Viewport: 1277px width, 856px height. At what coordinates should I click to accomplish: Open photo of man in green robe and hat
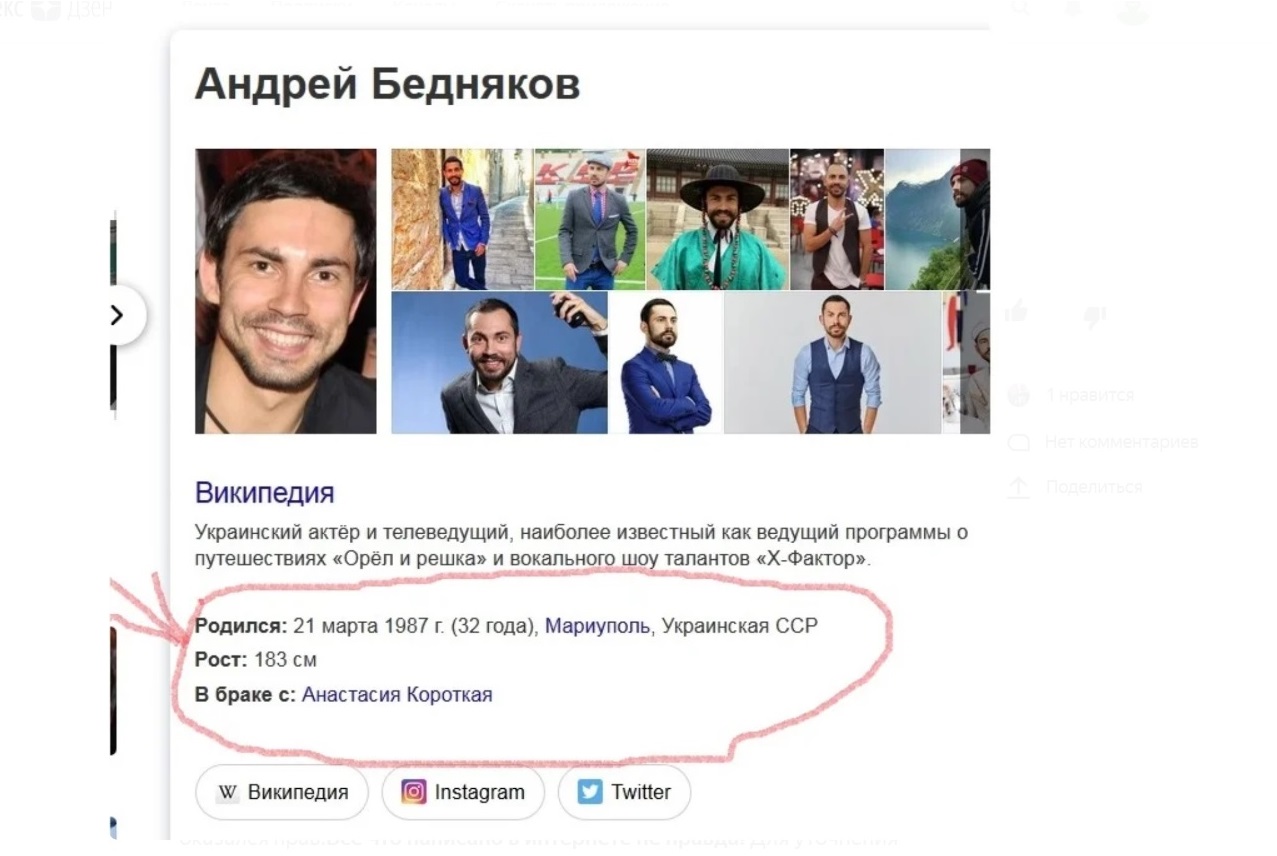[x=717, y=219]
